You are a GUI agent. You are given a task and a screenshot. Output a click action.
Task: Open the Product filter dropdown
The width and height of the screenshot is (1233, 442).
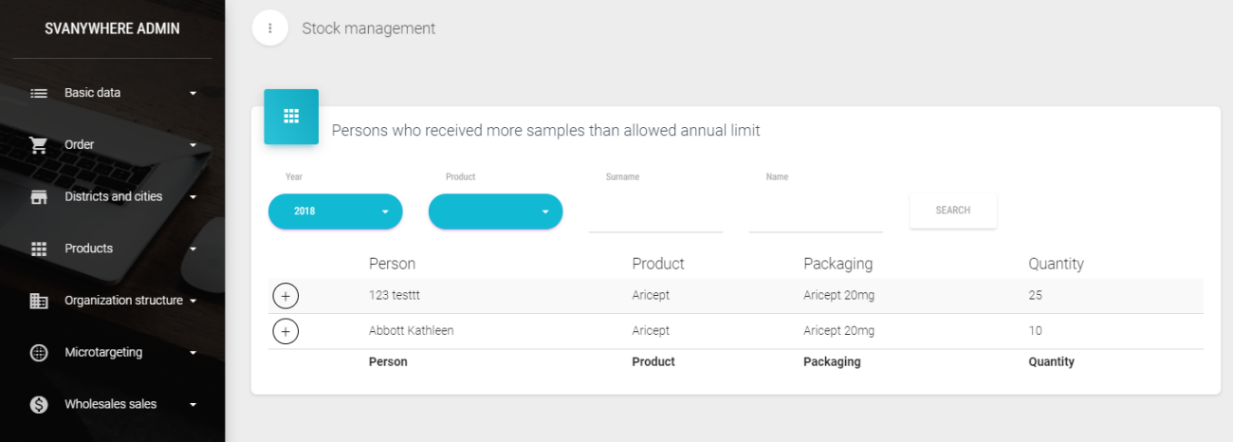[x=495, y=211]
